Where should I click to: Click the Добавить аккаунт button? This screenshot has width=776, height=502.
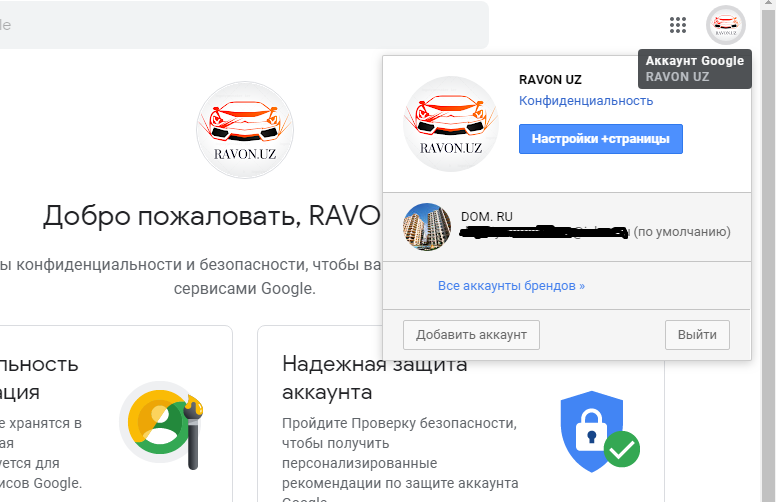click(471, 335)
